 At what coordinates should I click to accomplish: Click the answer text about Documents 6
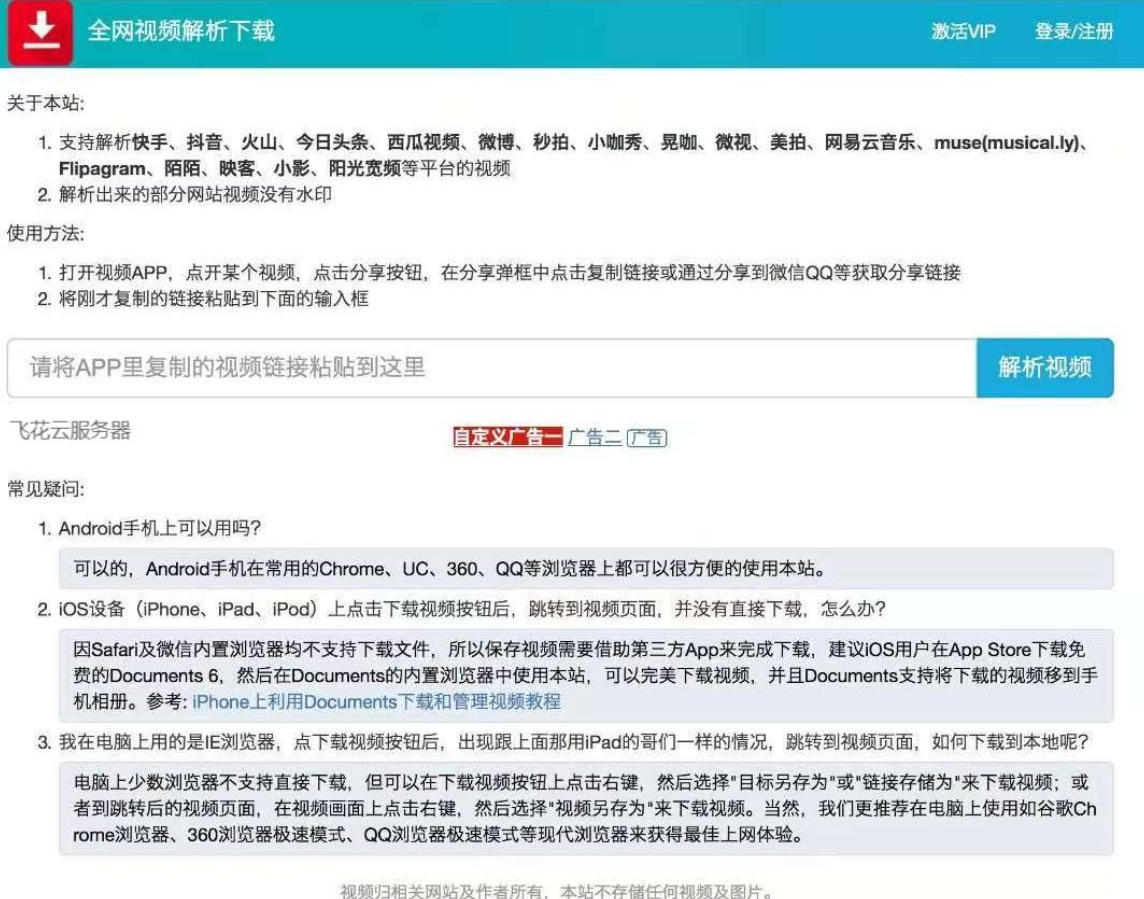(586, 676)
